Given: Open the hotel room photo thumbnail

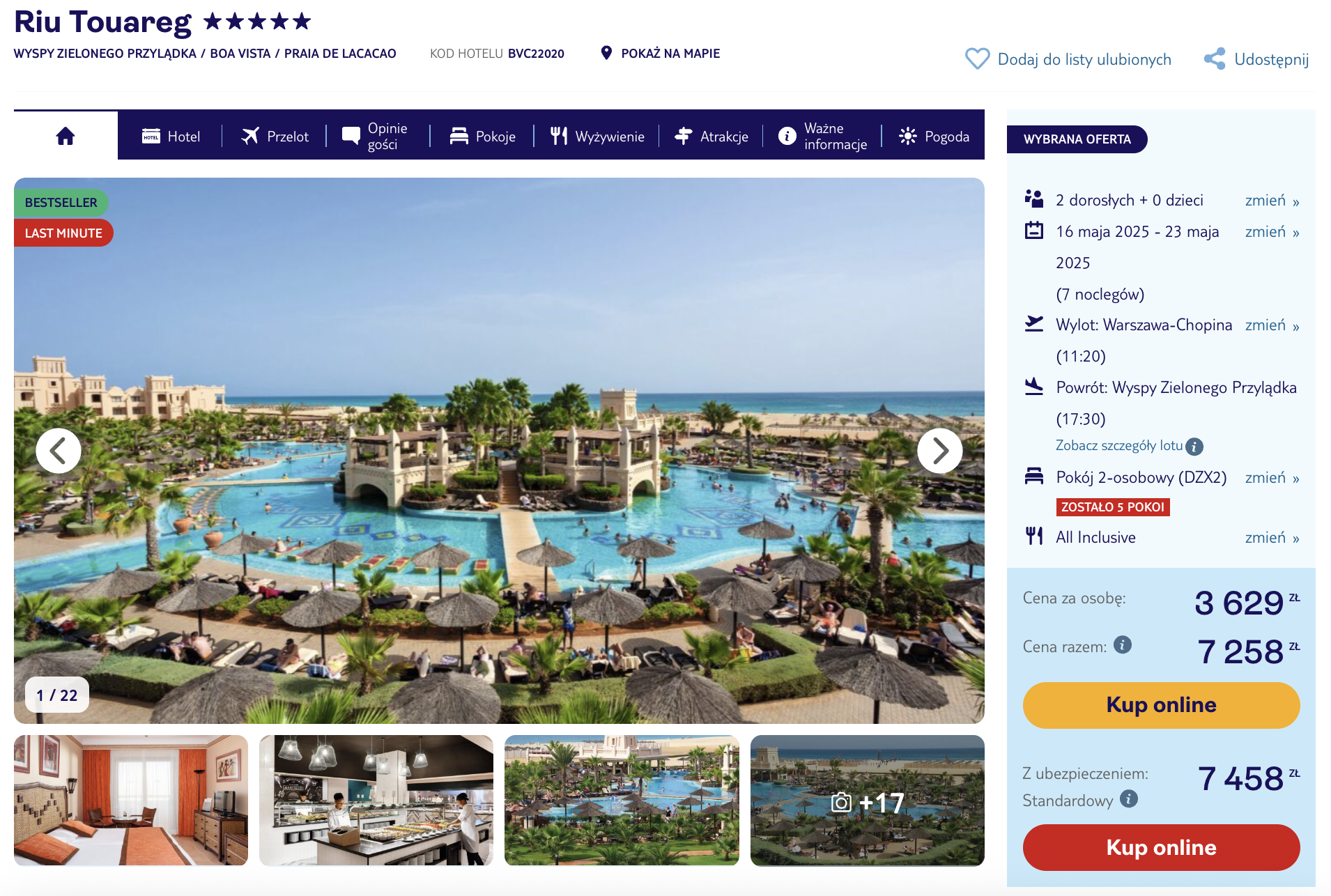Looking at the screenshot, I should point(131,800).
